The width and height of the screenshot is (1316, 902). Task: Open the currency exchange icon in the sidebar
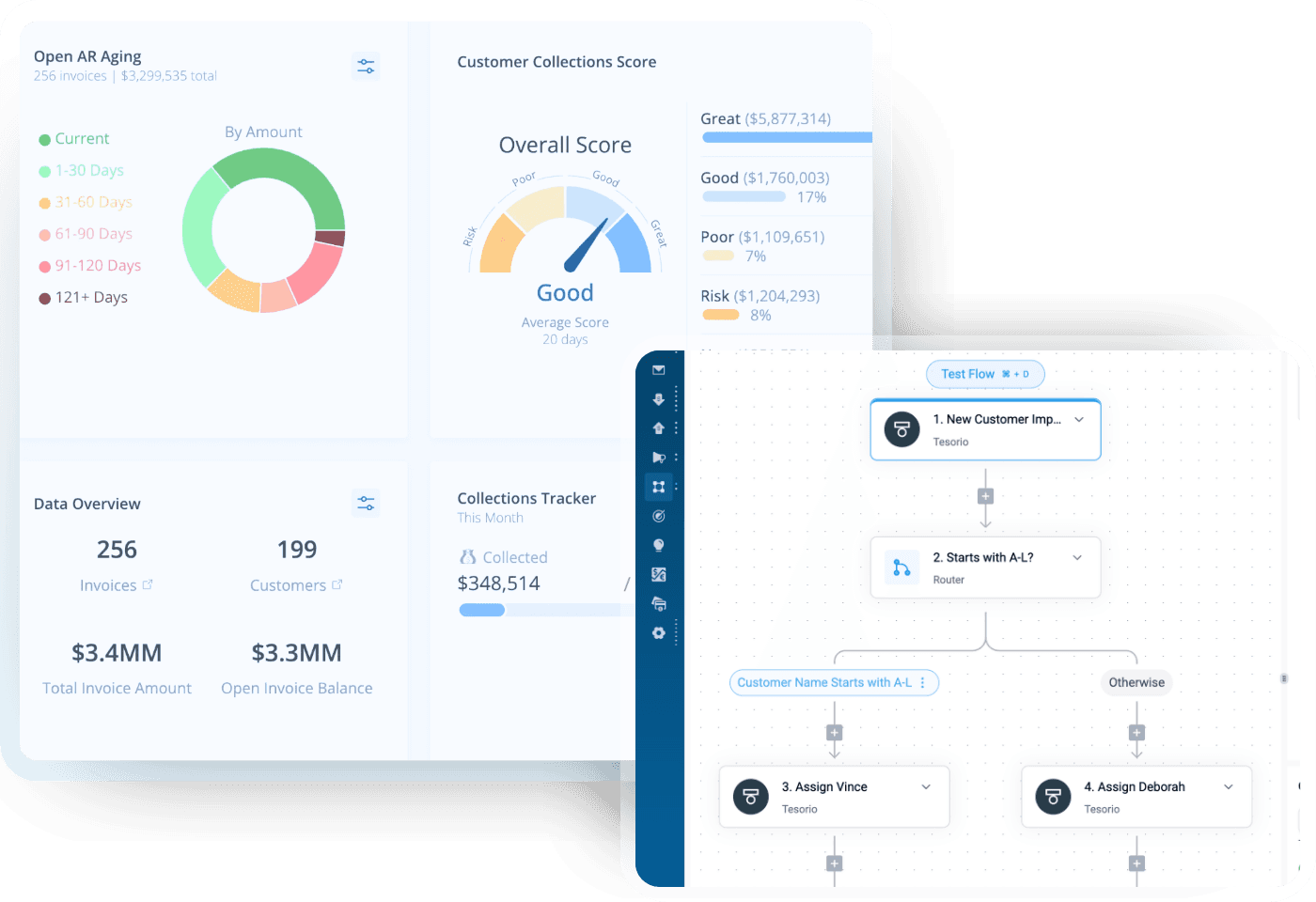[x=658, y=574]
